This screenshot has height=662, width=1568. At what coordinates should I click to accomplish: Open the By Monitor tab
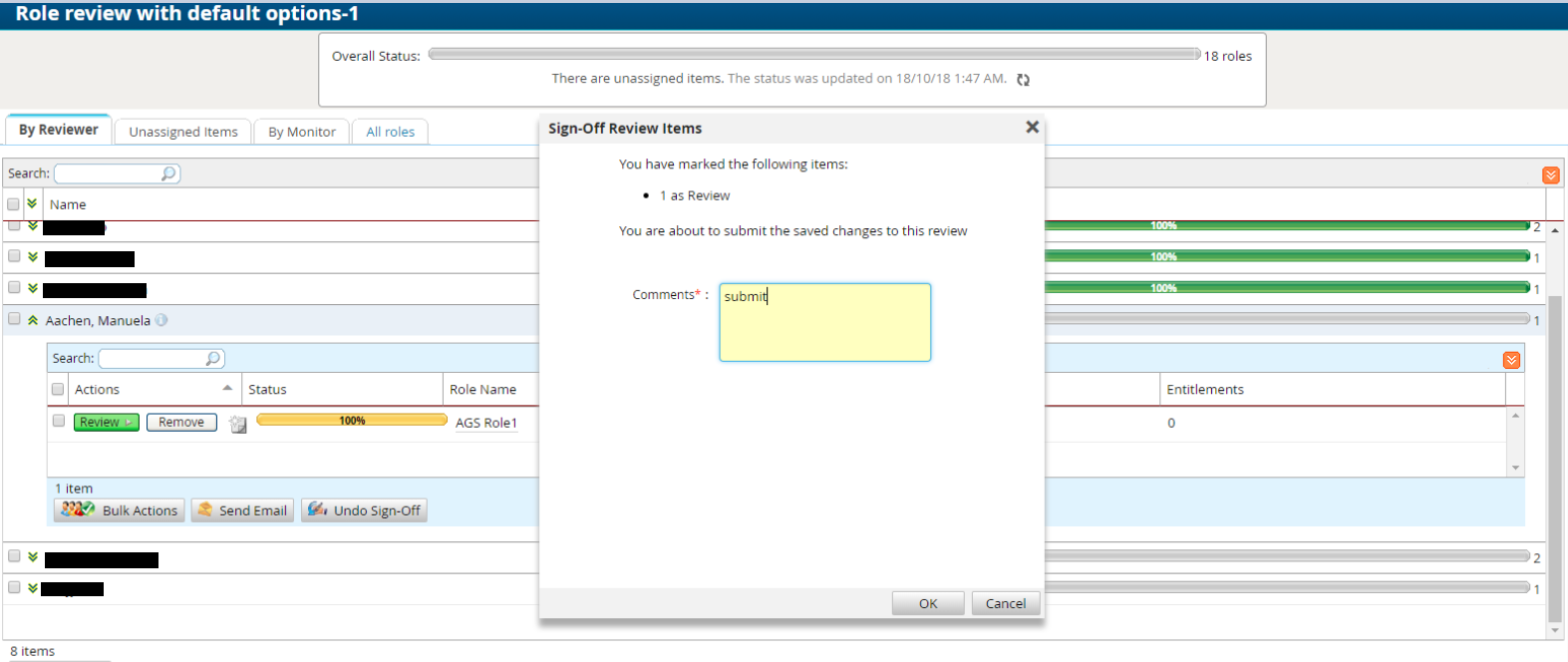pos(301,132)
